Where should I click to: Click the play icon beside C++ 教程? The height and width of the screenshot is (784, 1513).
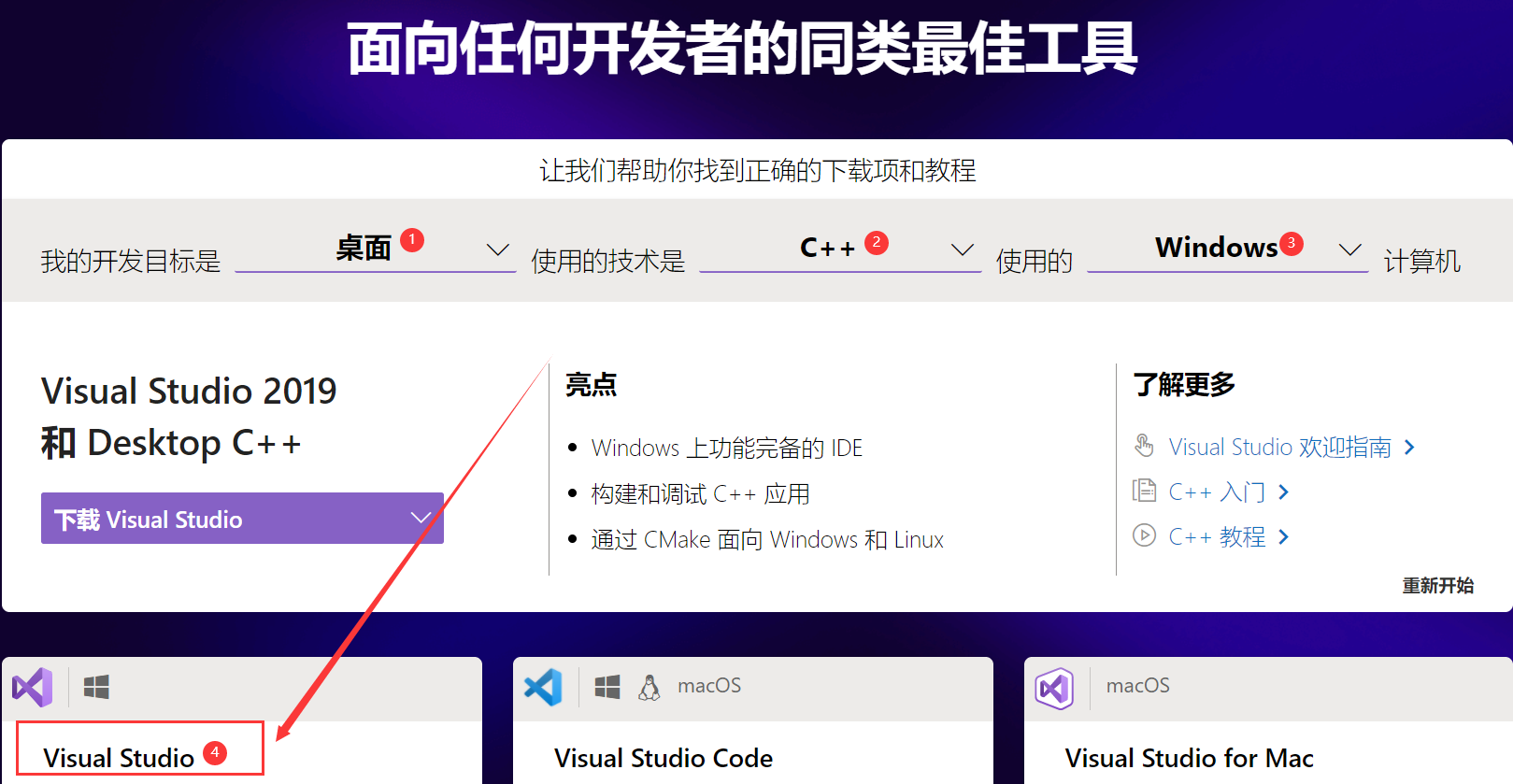1144,535
